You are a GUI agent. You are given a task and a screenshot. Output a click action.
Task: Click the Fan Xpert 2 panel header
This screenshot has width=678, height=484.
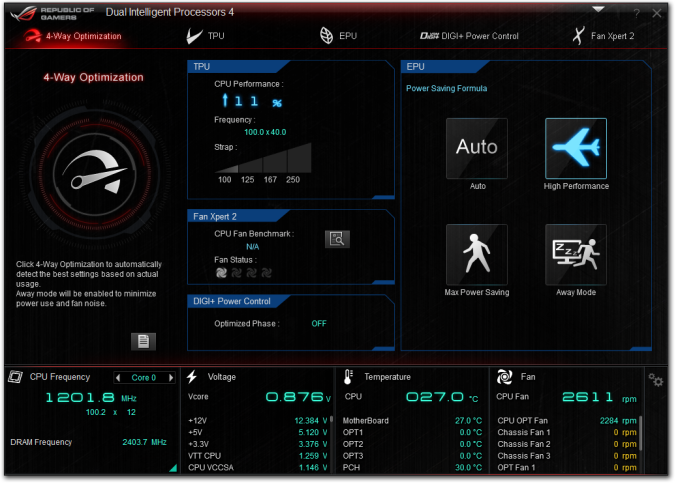click(238, 216)
